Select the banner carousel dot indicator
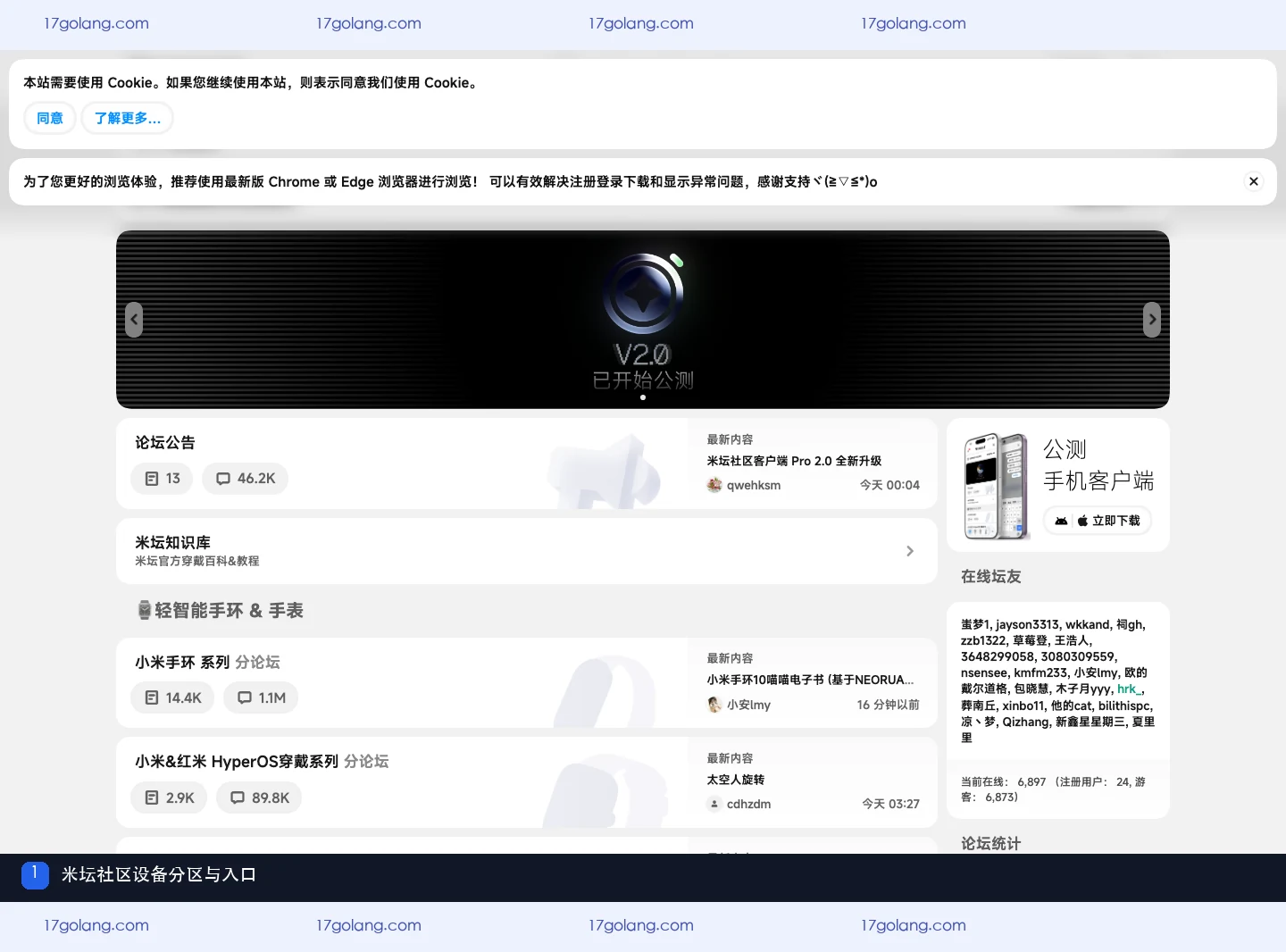 [643, 397]
